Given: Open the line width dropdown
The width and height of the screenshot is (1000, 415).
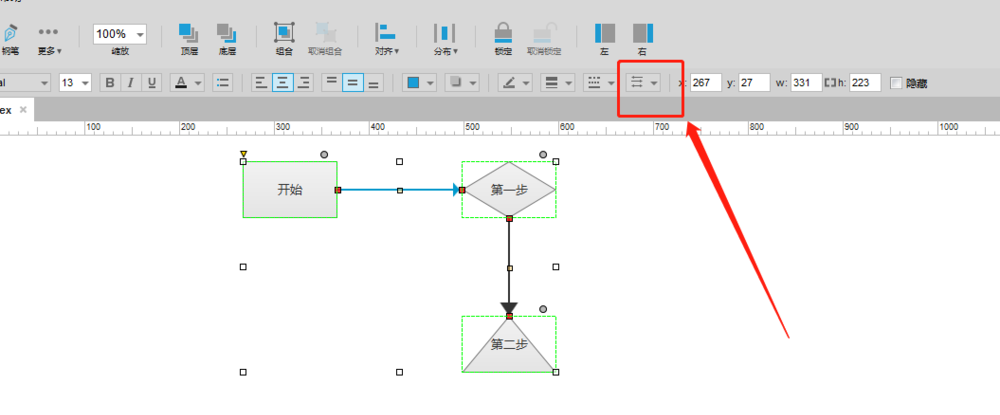Looking at the screenshot, I should coord(557,83).
